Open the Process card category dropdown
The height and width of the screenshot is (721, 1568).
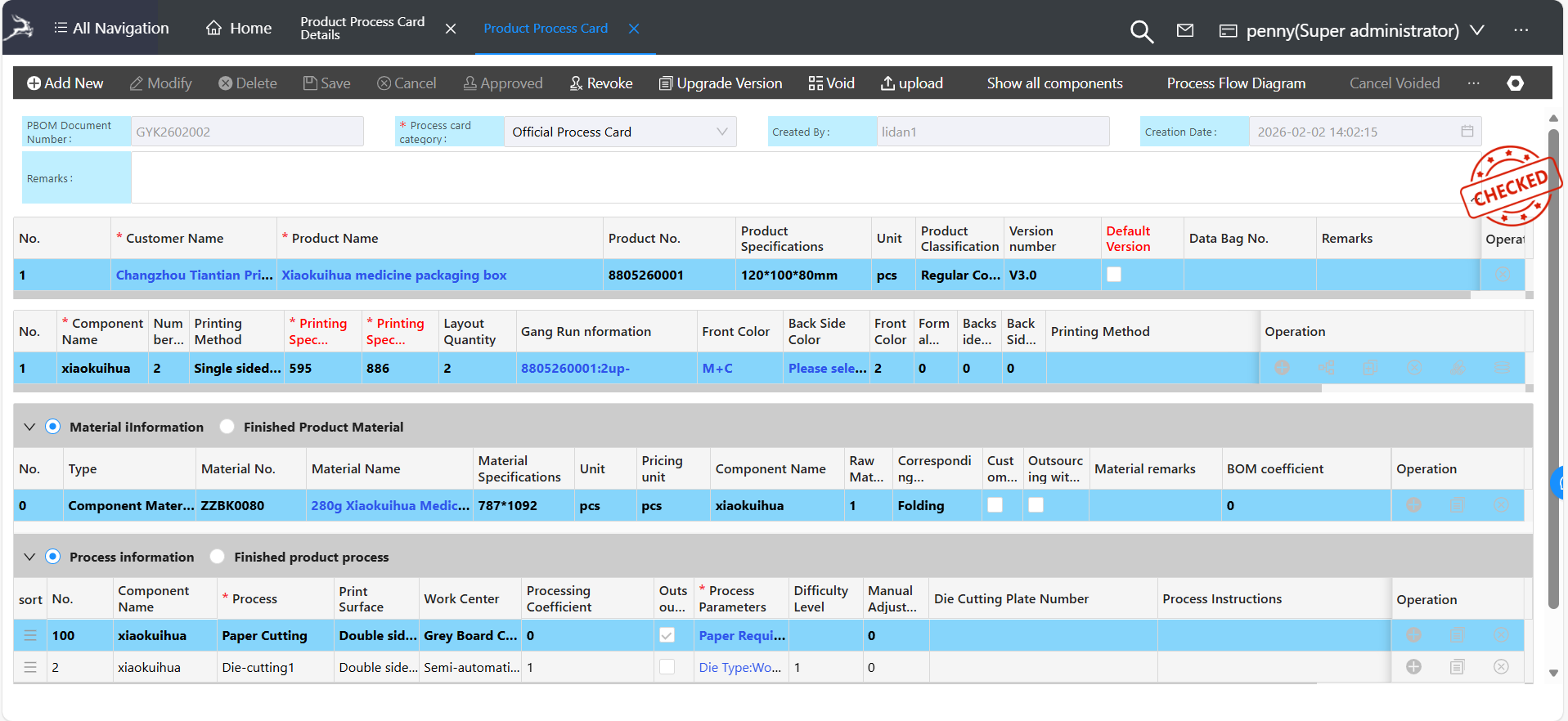(x=619, y=132)
